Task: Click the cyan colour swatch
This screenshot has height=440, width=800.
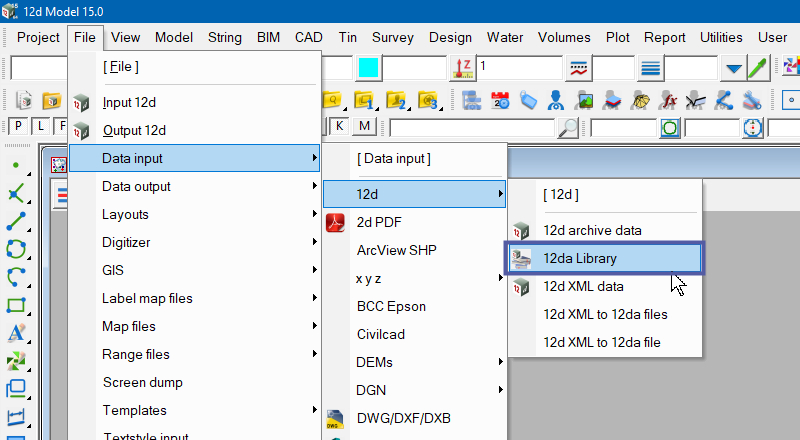Action: [x=368, y=68]
